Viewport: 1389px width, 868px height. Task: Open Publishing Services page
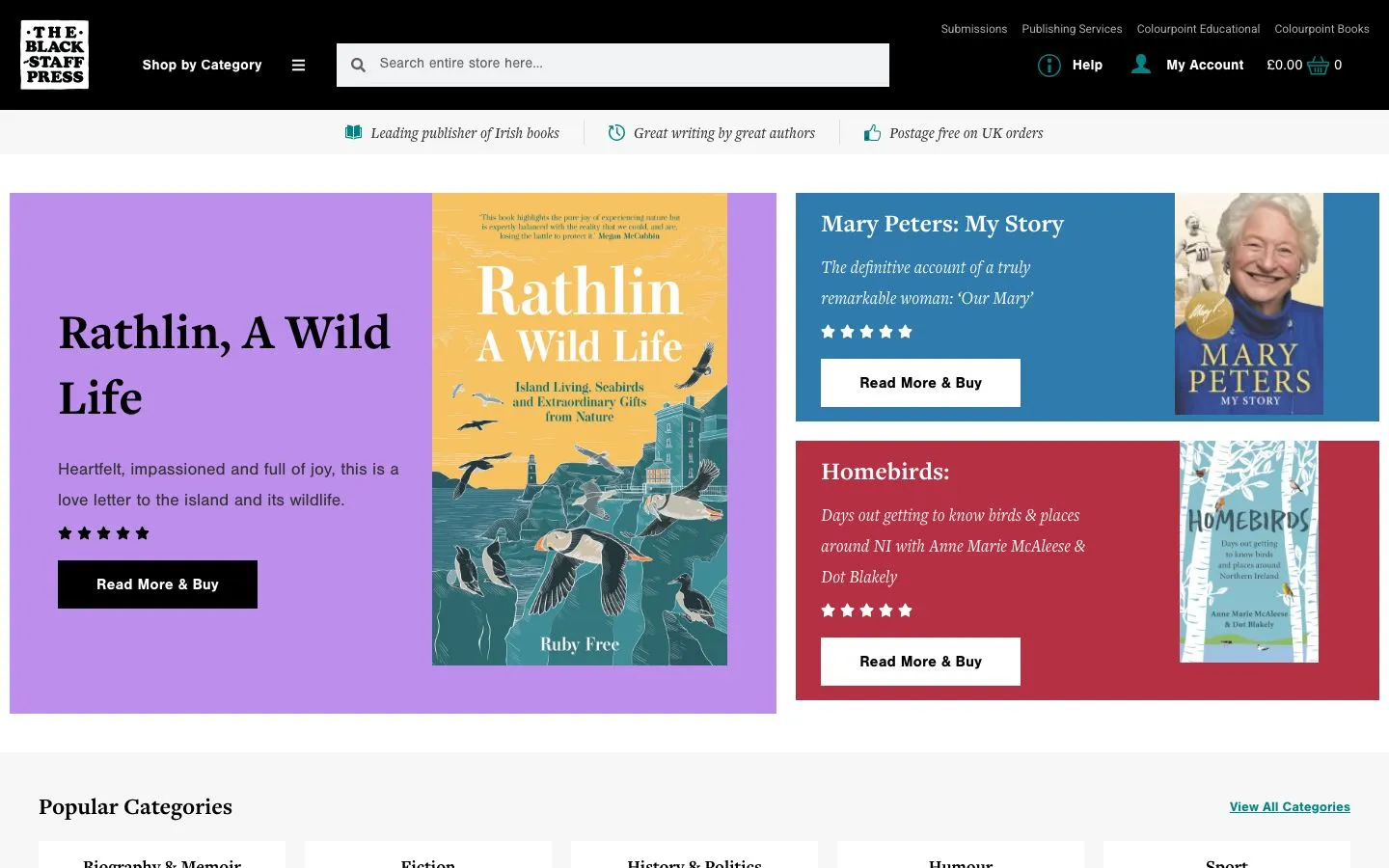coord(1072,29)
